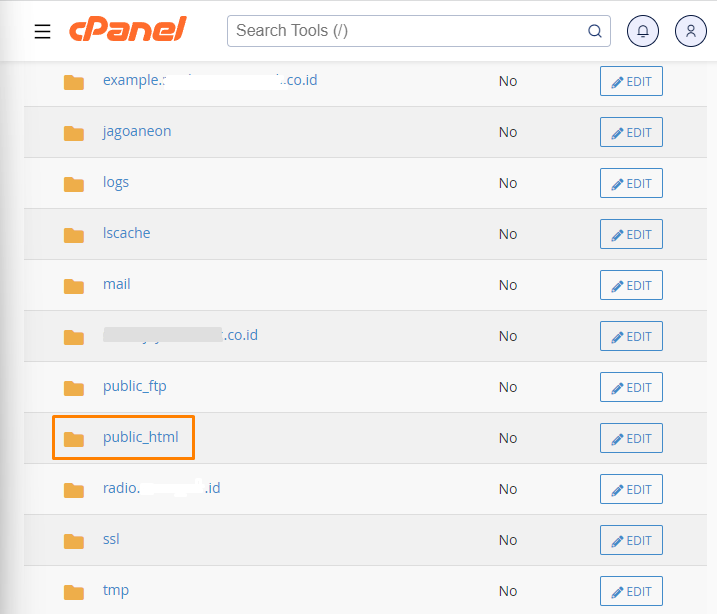Edit the ssl folder

tap(631, 540)
